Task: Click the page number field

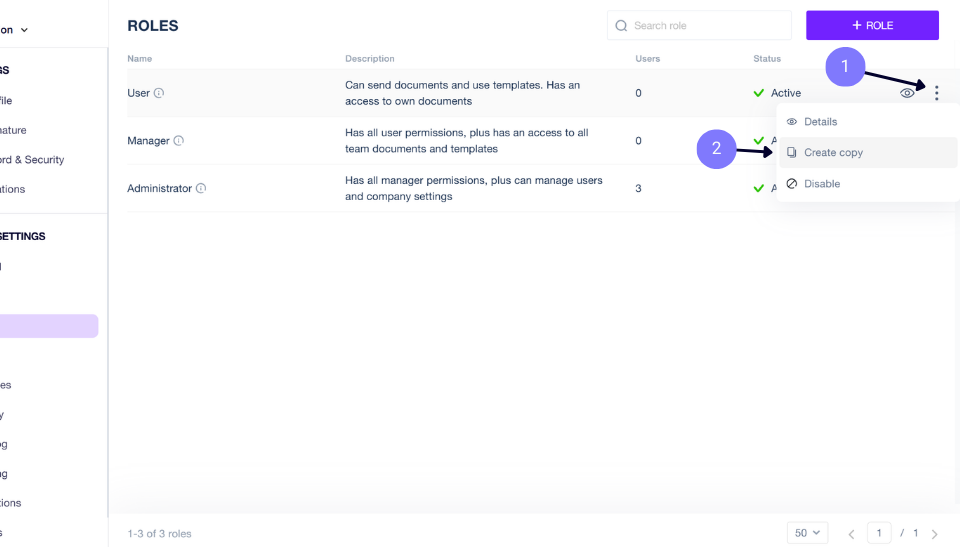Action: [x=879, y=533]
